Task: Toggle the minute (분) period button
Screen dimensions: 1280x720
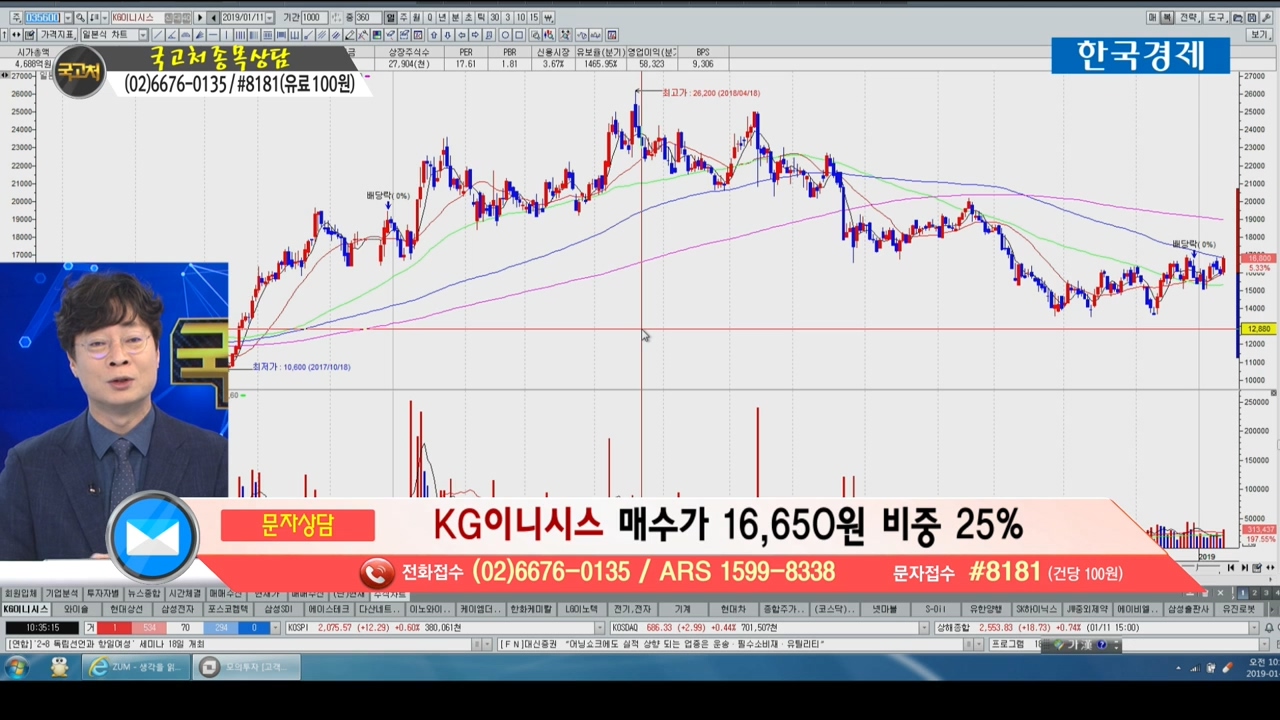Action: pyautogui.click(x=456, y=18)
